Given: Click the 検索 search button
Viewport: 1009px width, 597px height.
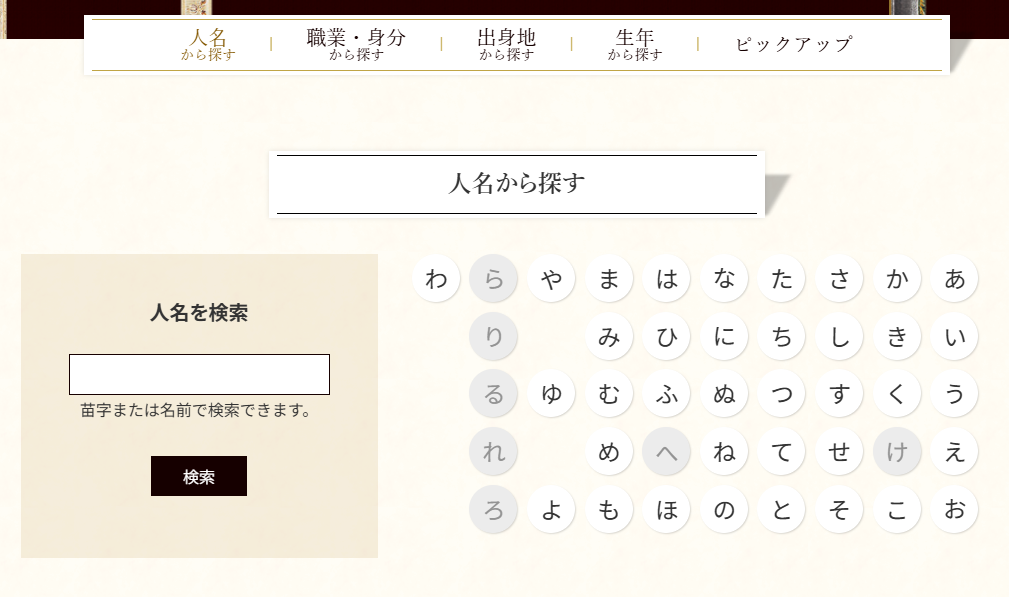Looking at the screenshot, I should [x=199, y=476].
